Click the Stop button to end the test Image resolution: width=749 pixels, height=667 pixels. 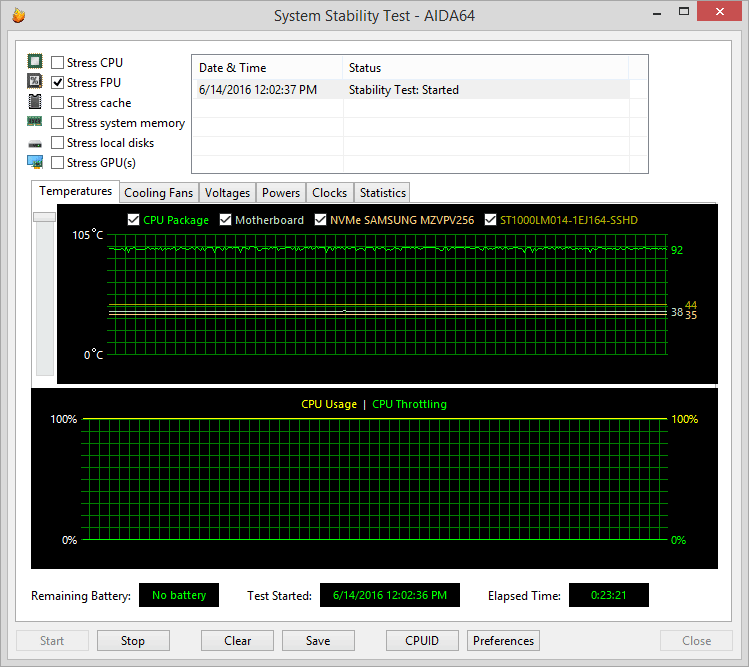coord(133,641)
